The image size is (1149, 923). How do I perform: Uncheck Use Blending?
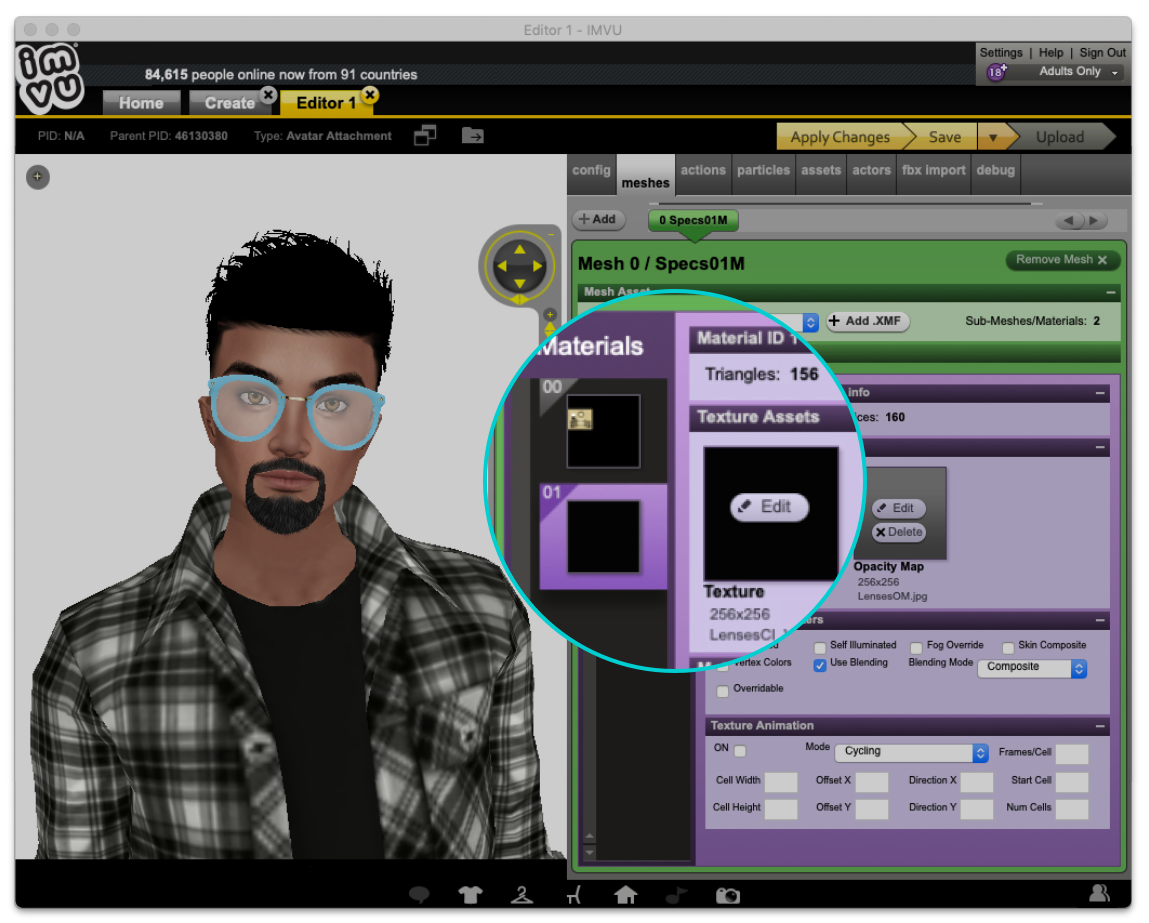pyautogui.click(x=820, y=665)
